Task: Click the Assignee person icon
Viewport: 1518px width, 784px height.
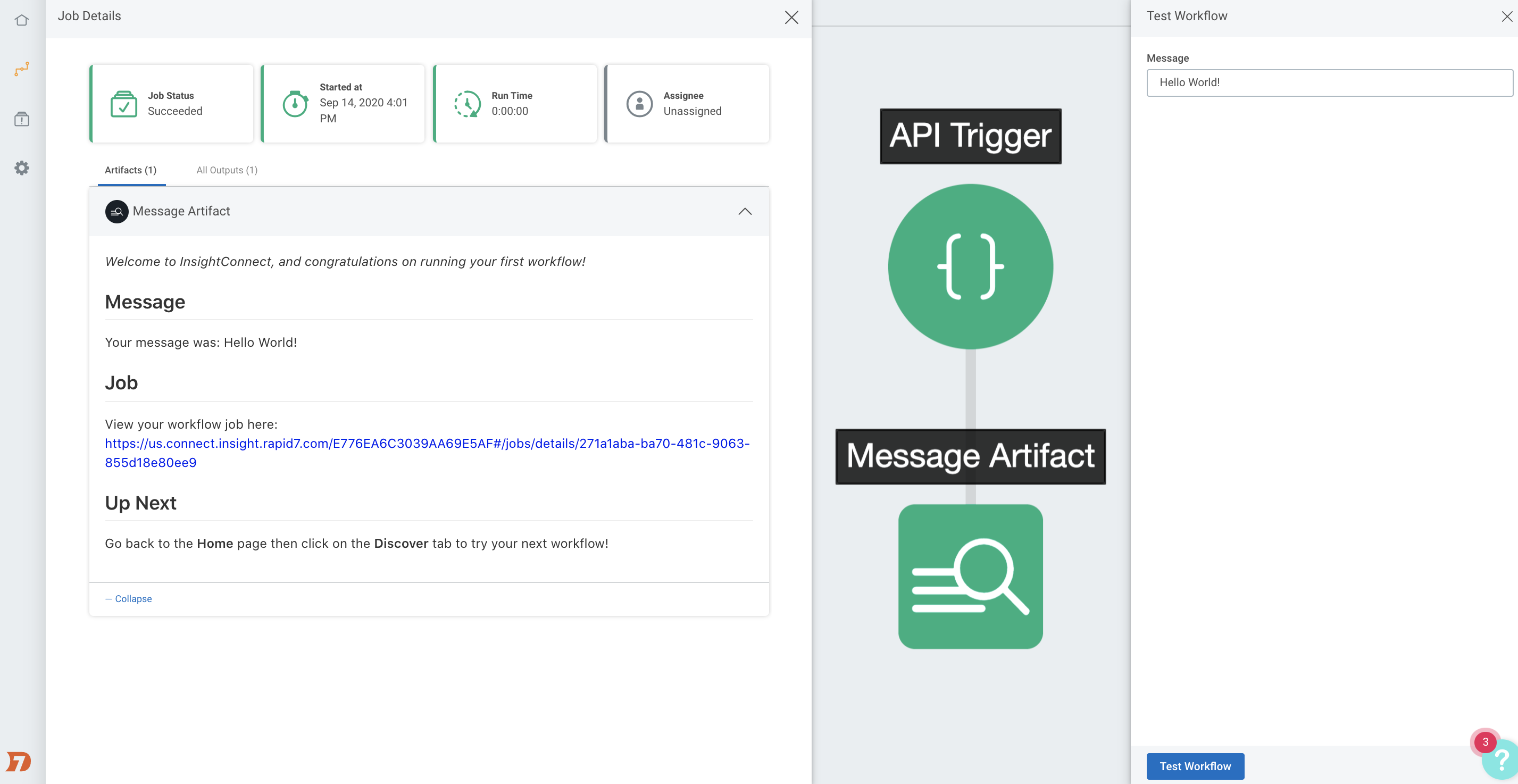Action: tap(639, 104)
